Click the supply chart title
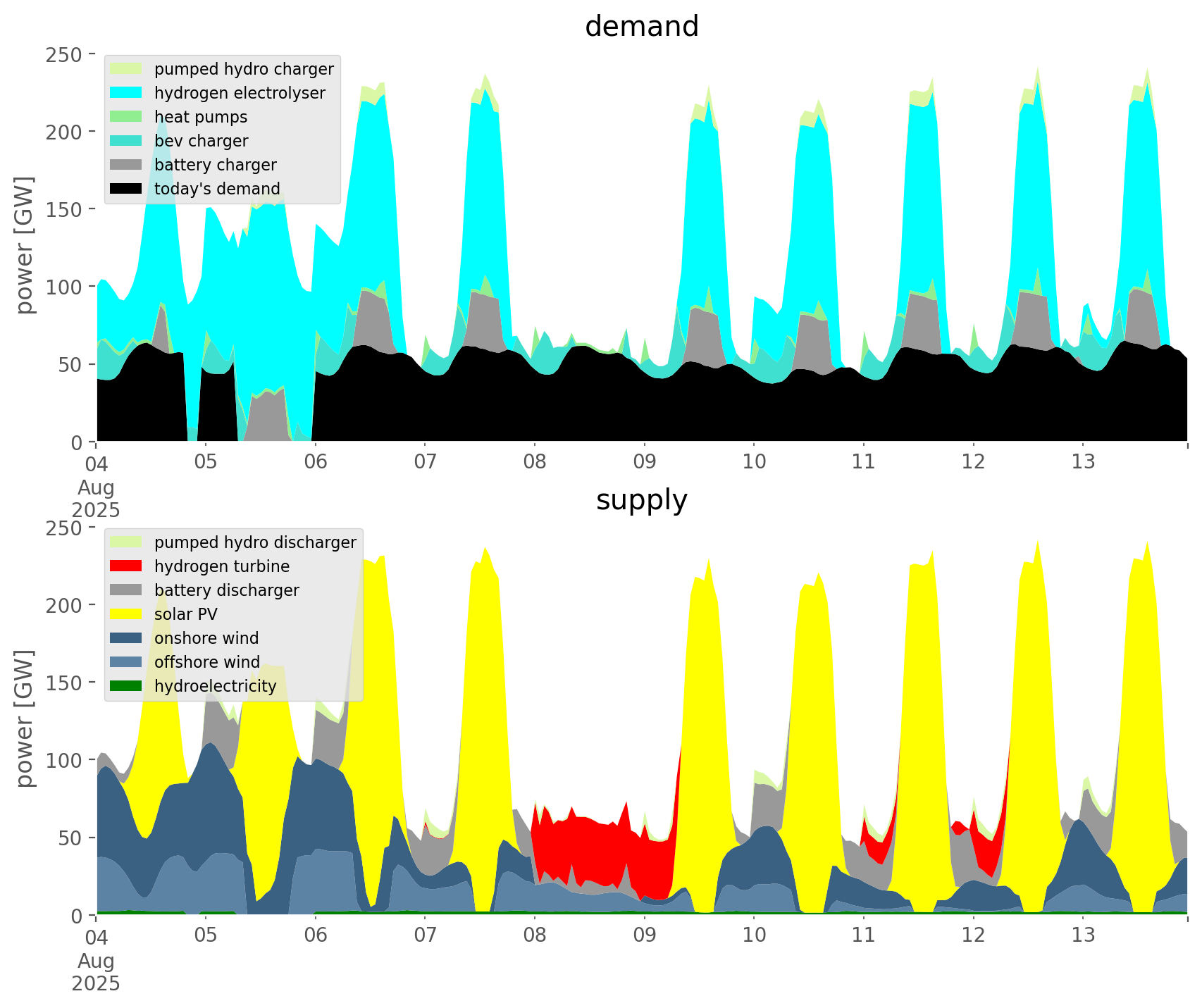 click(641, 500)
